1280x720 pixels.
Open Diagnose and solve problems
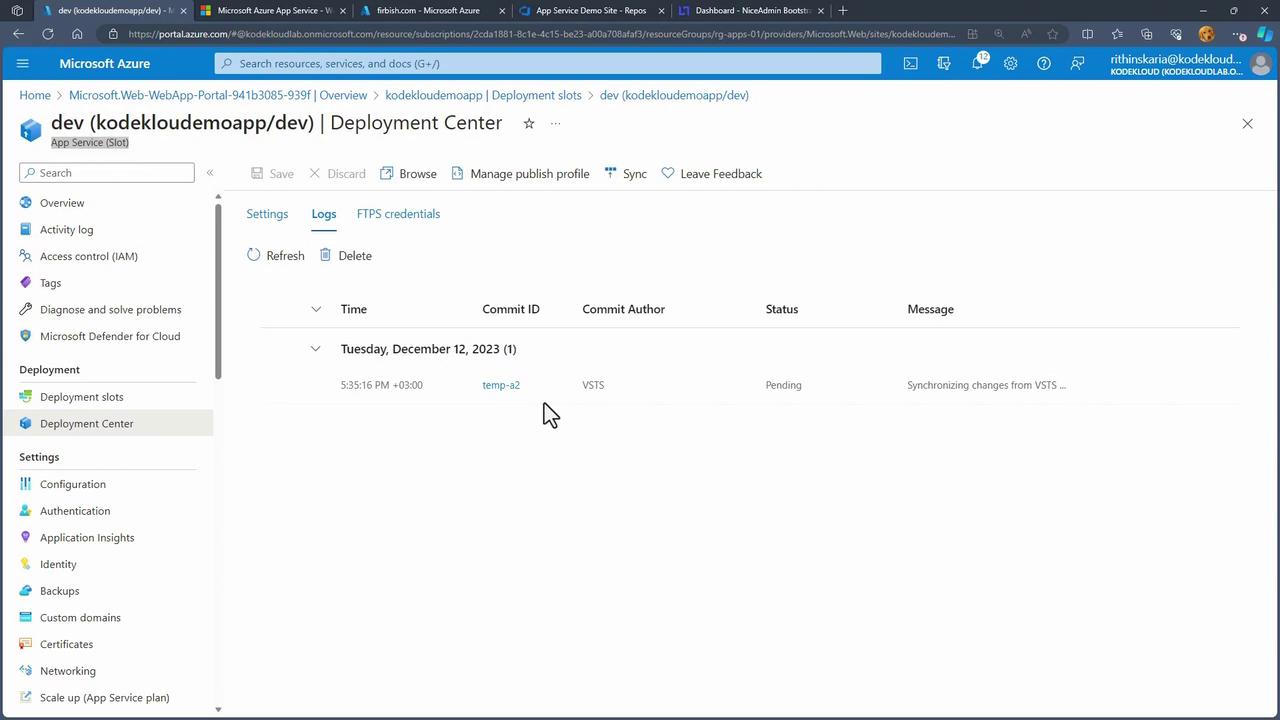(x=110, y=310)
